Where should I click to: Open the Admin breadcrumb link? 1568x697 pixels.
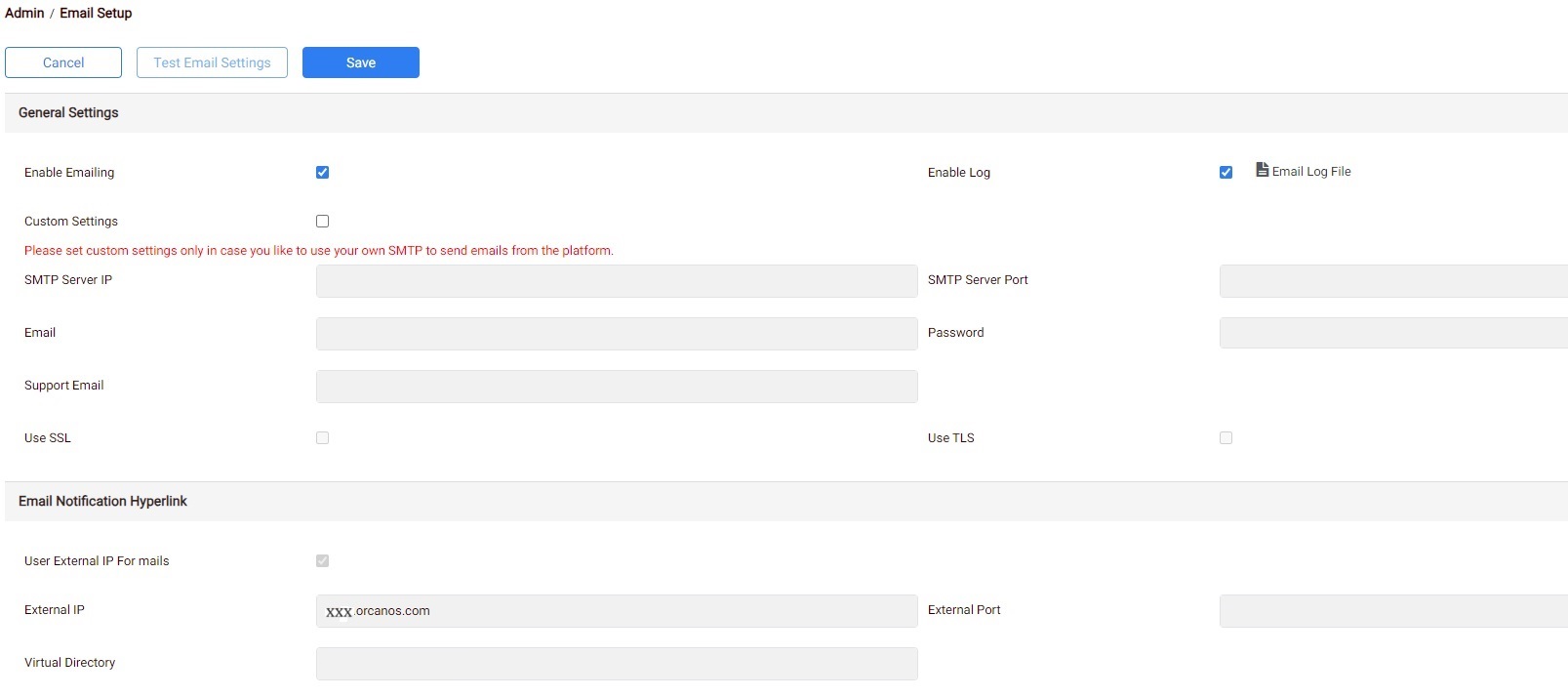pyautogui.click(x=23, y=13)
